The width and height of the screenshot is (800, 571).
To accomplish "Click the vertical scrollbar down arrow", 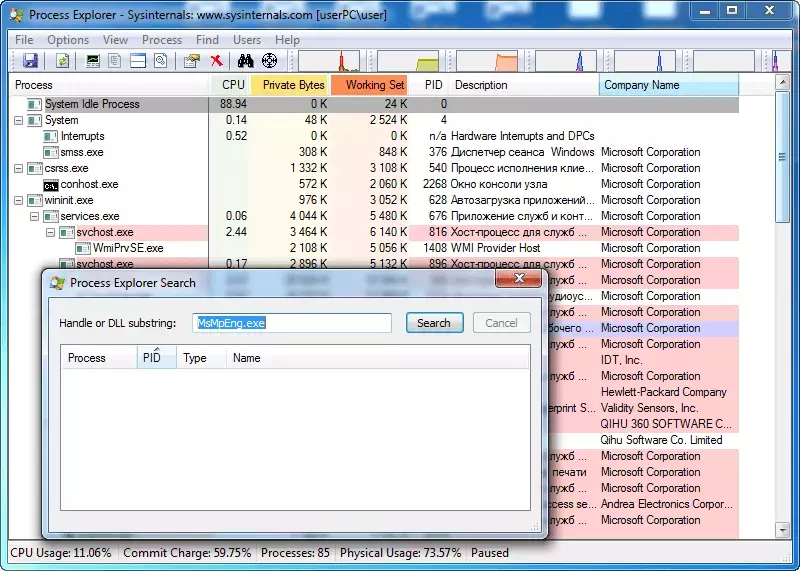I will (x=782, y=530).
